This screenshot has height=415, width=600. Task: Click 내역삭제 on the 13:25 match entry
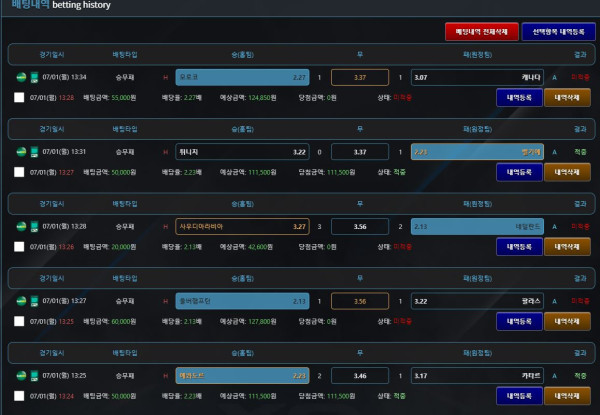[x=565, y=396]
